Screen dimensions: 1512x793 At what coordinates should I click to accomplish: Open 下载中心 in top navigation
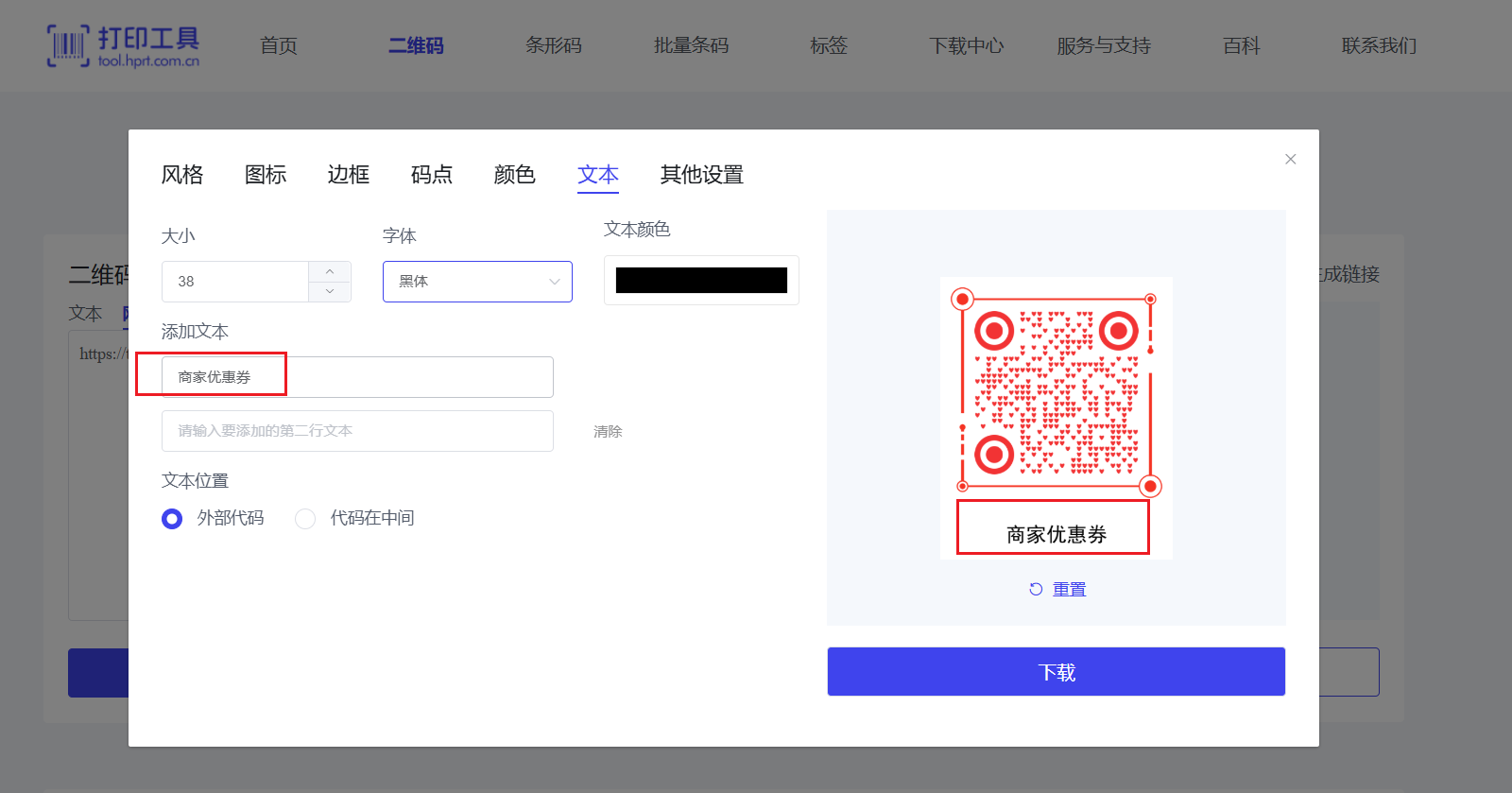[x=966, y=45]
